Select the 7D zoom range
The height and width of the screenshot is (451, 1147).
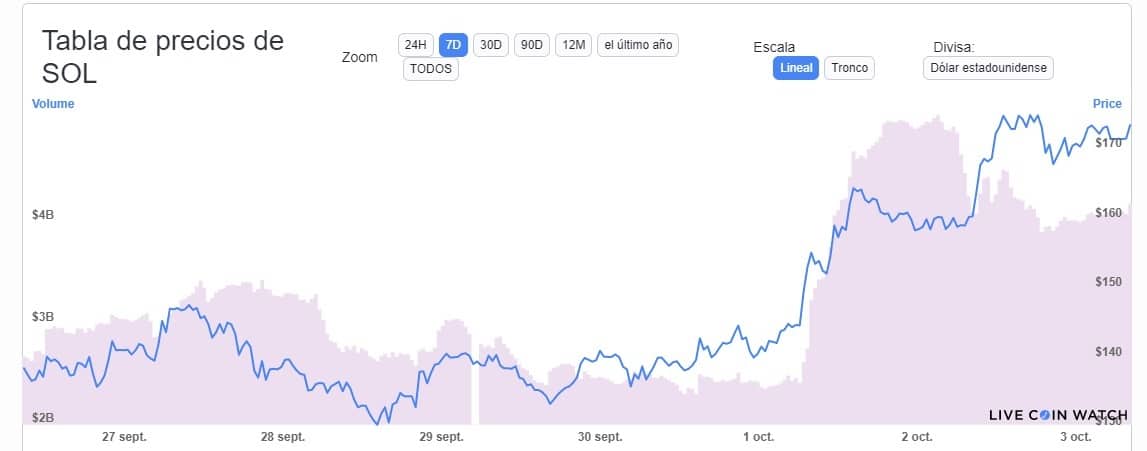click(453, 45)
